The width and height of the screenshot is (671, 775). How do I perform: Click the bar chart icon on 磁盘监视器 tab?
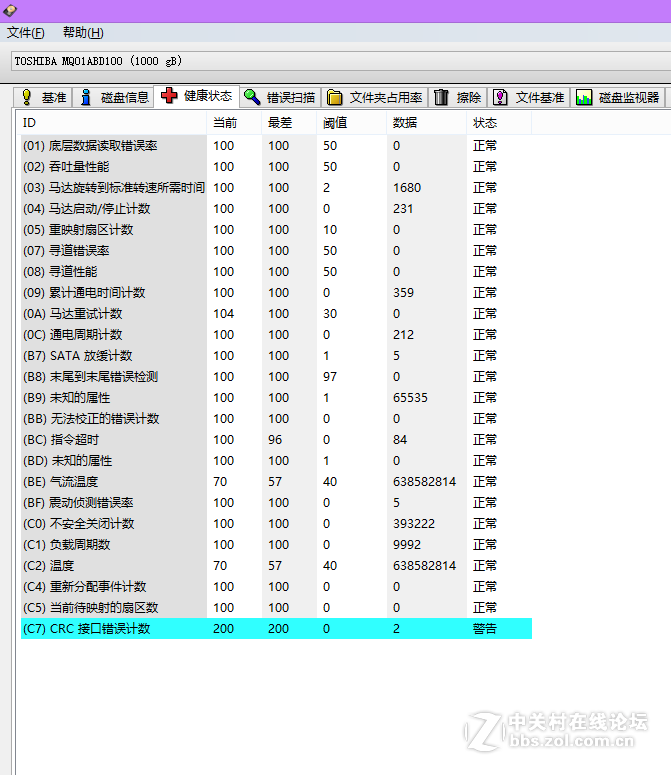point(584,97)
